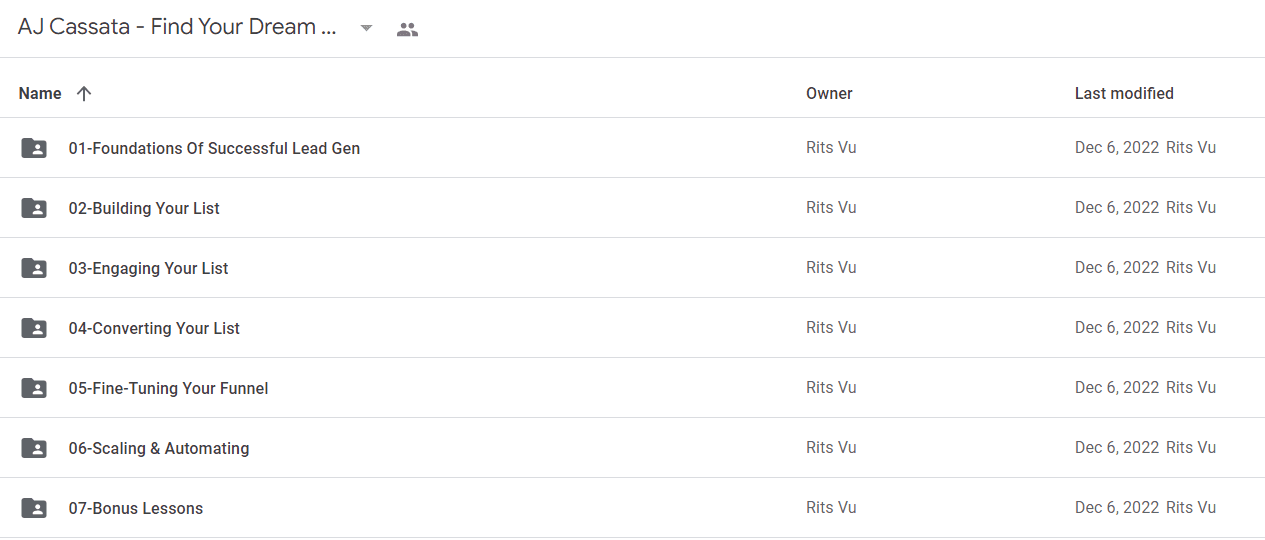Image resolution: width=1265 pixels, height=540 pixels.
Task: Select shared folder icon for 03-Engaging Your List
Action: point(34,268)
